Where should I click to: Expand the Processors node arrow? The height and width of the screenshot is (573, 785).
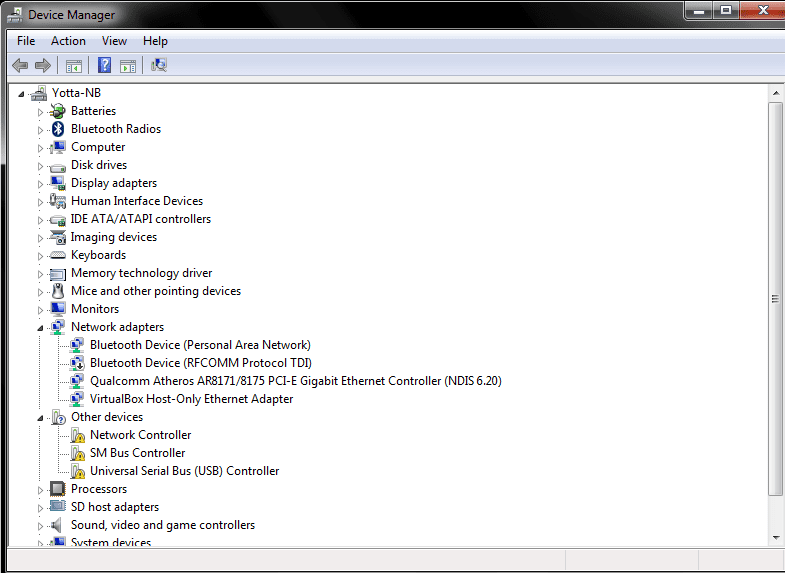click(40, 490)
